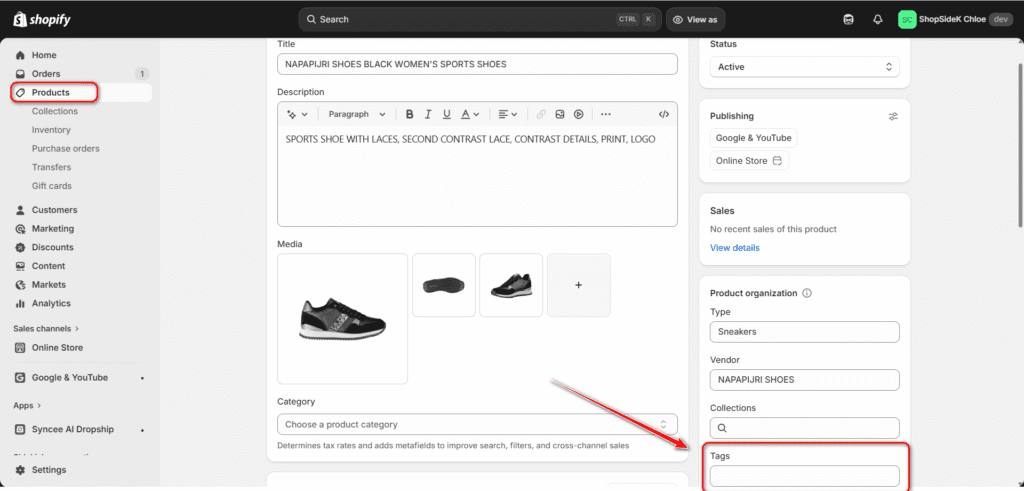Viewport: 1024px width, 491px height.
Task: Open the Status dropdown
Action: (805, 67)
